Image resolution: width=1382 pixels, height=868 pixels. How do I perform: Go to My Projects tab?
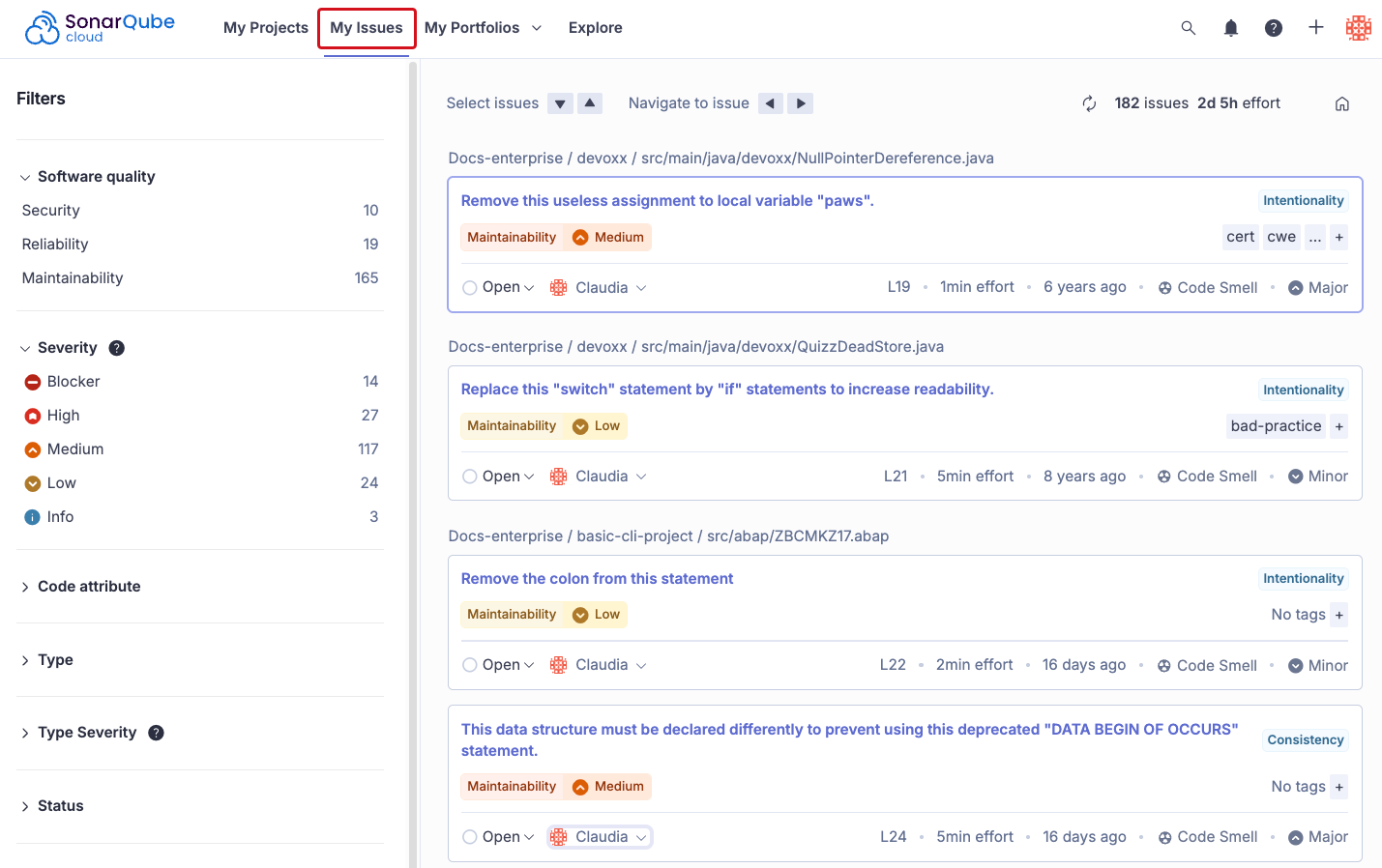pyautogui.click(x=266, y=28)
